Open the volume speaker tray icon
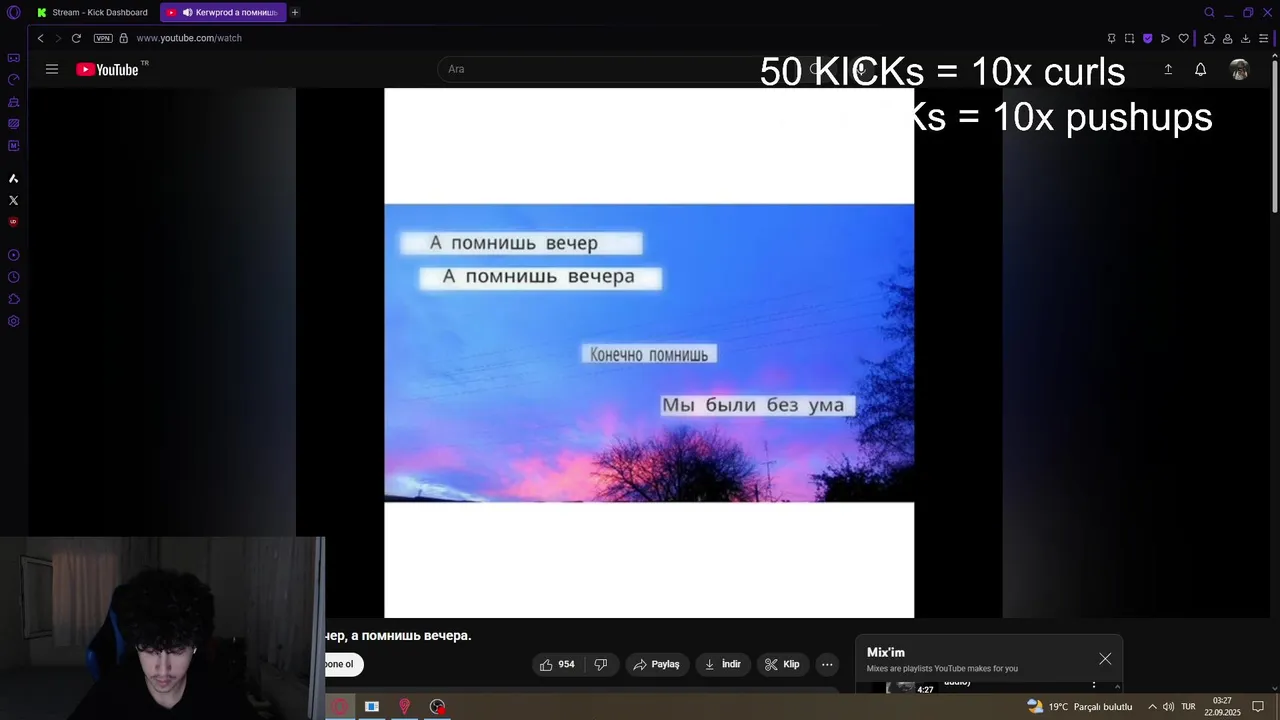This screenshot has height=720, width=1280. pyautogui.click(x=1168, y=707)
